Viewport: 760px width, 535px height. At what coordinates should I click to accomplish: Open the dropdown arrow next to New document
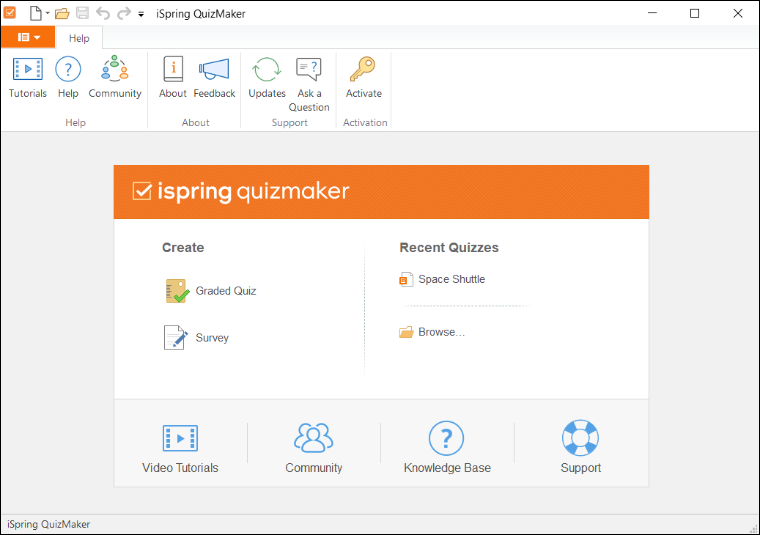pos(48,13)
